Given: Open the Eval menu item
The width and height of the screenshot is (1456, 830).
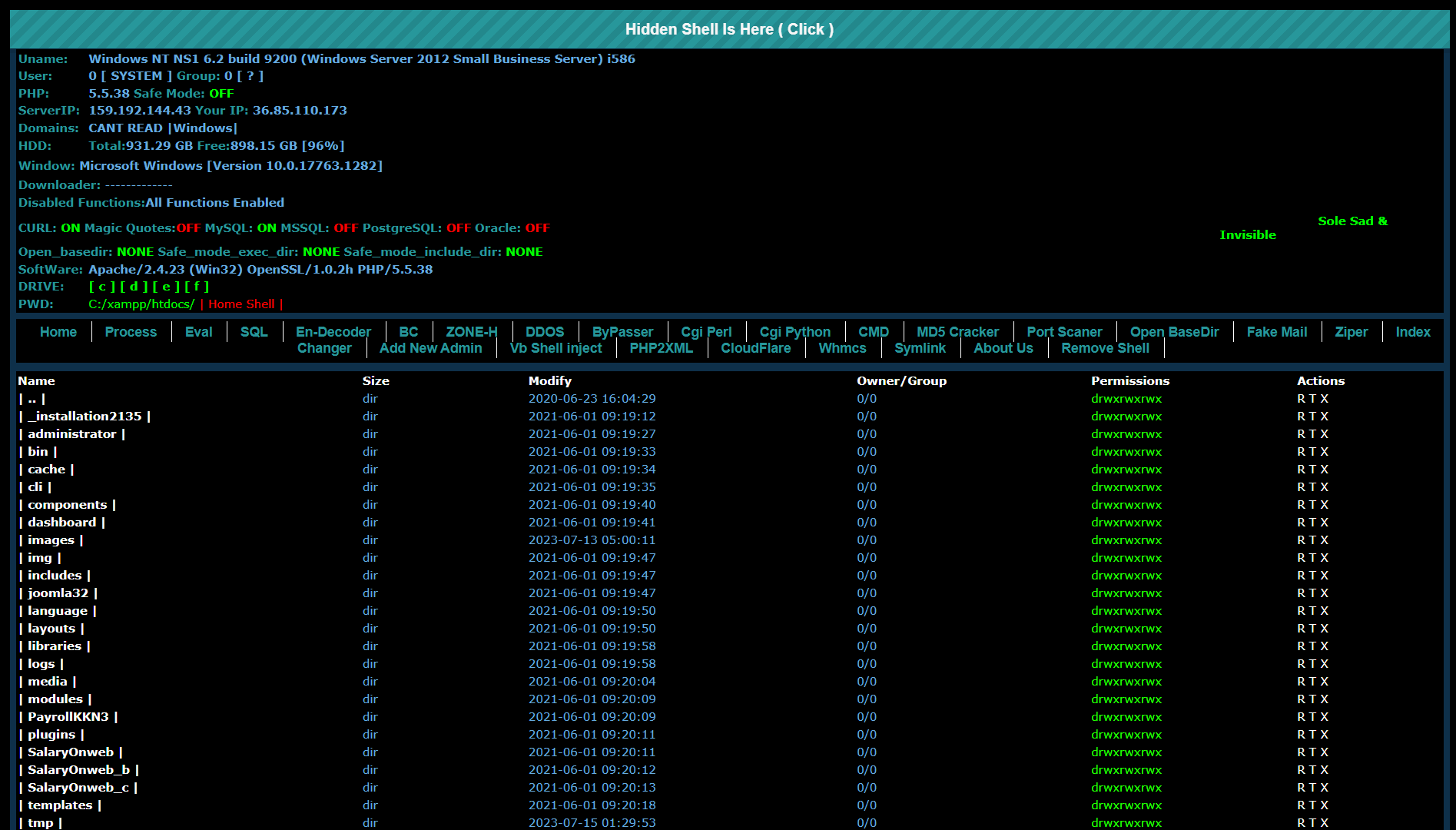Looking at the screenshot, I should (199, 332).
